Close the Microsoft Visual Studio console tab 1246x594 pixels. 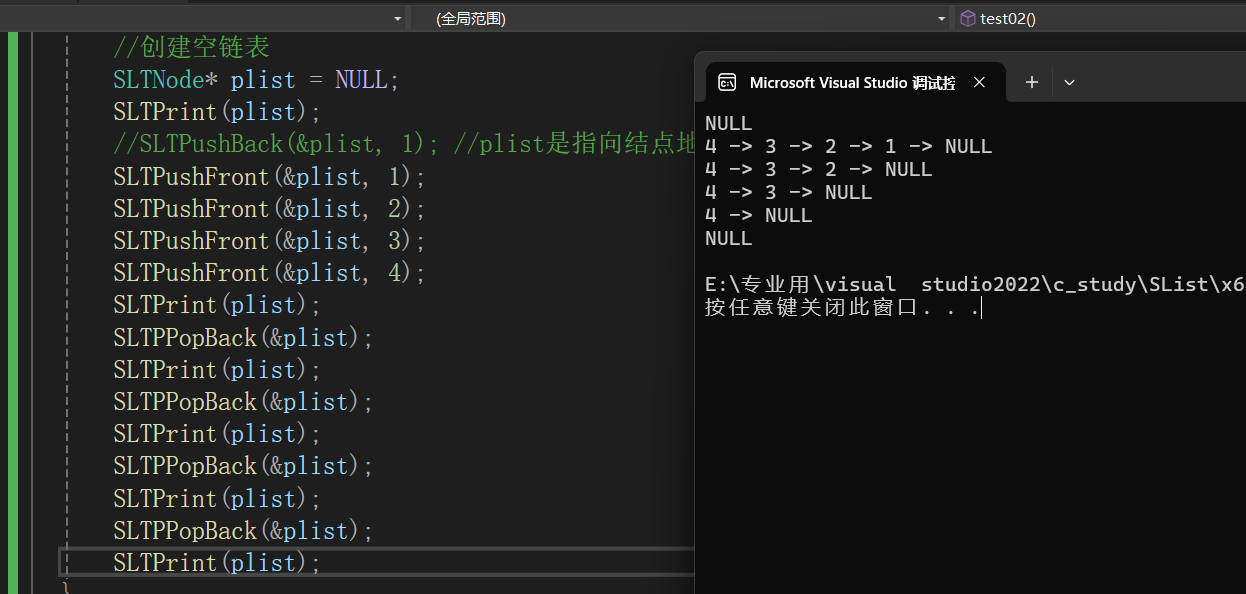980,83
